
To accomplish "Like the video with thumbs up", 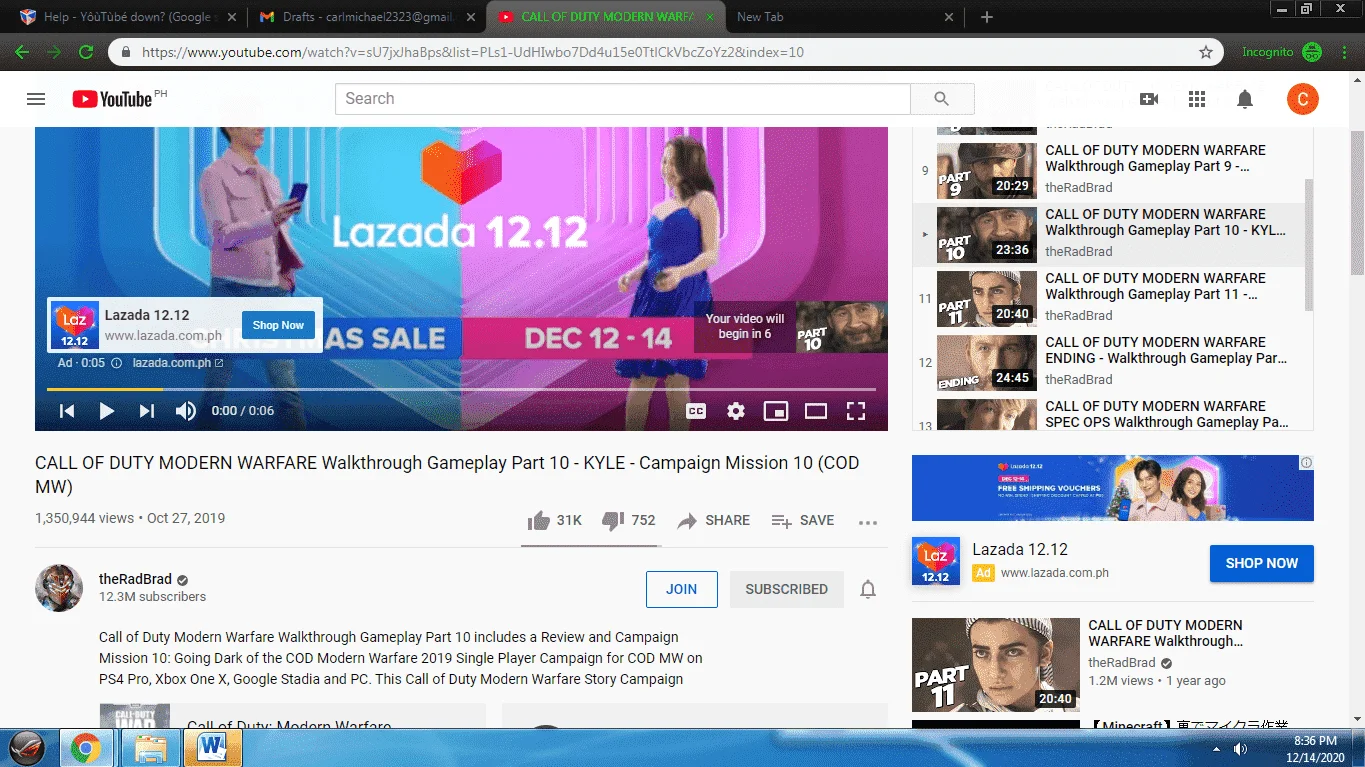I will tap(554, 520).
